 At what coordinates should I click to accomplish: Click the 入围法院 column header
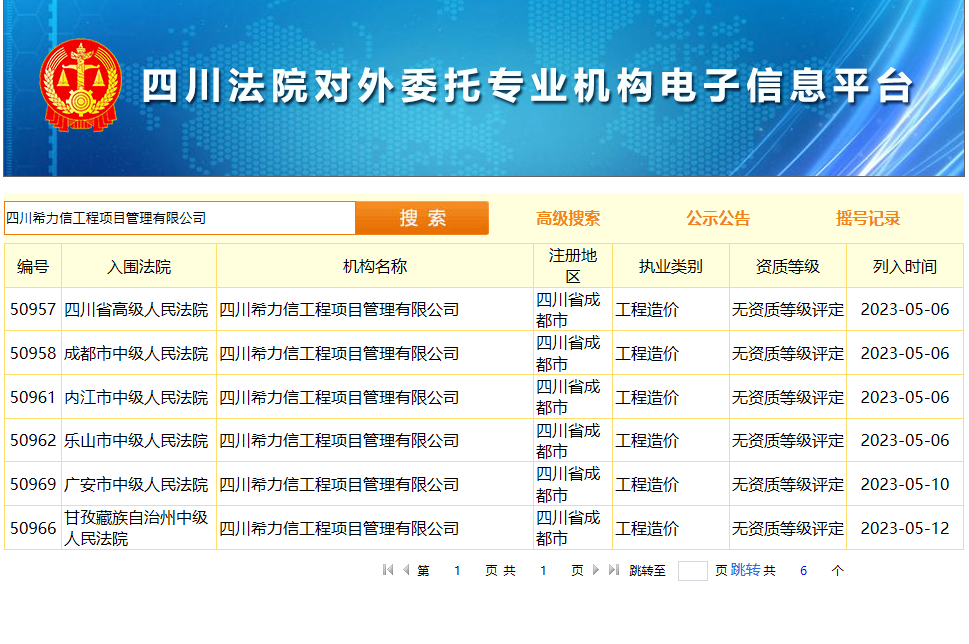[139, 266]
